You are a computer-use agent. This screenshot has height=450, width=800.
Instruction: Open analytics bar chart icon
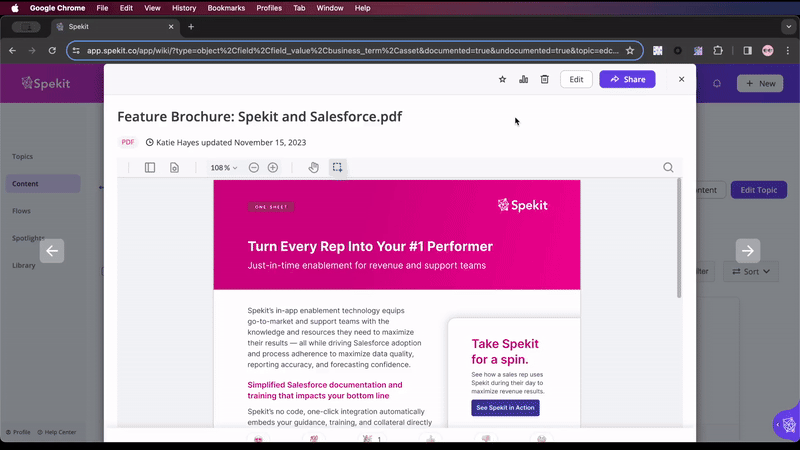click(x=523, y=79)
